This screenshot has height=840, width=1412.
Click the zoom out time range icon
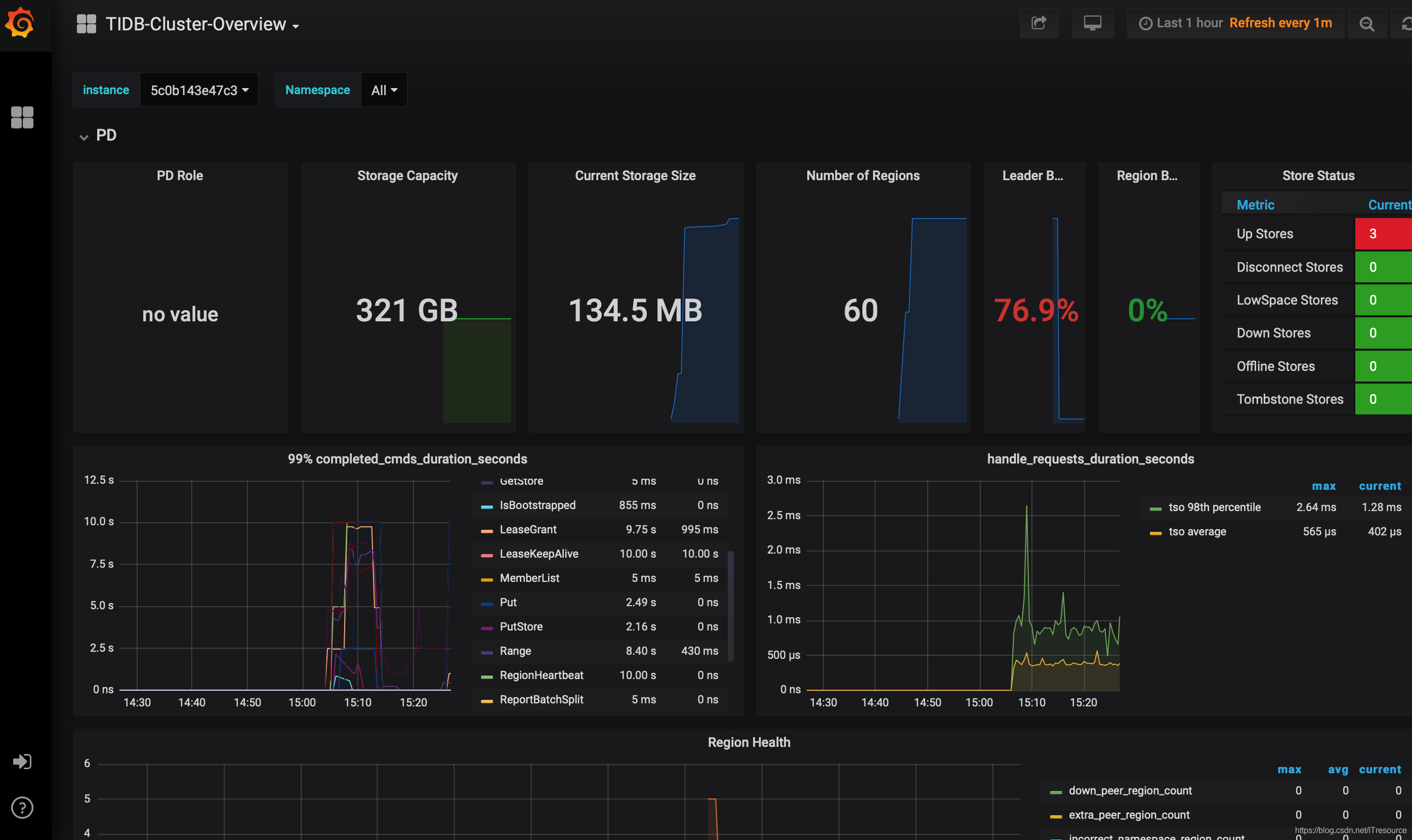tap(1366, 23)
